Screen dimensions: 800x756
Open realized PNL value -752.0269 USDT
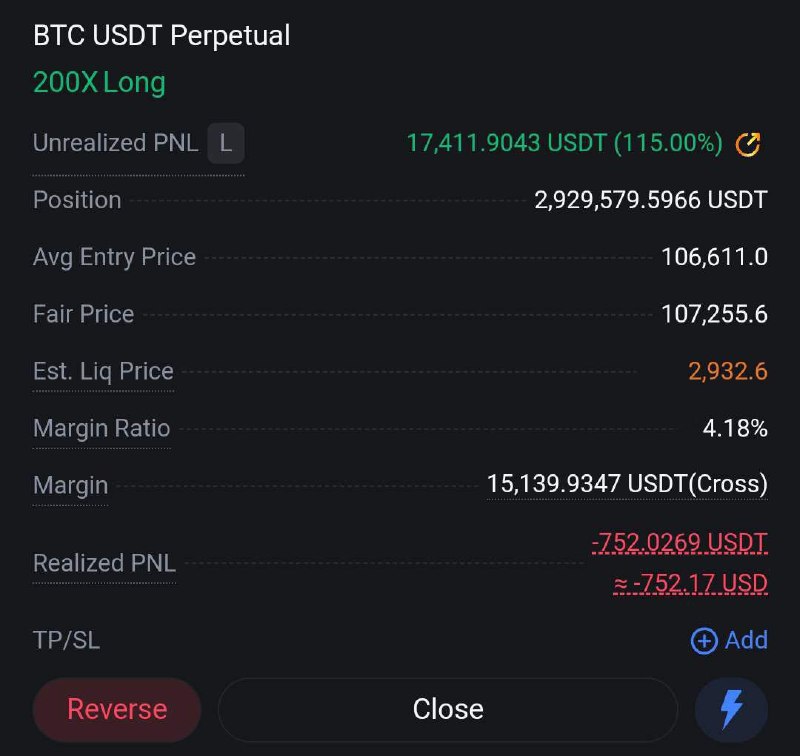pos(680,542)
